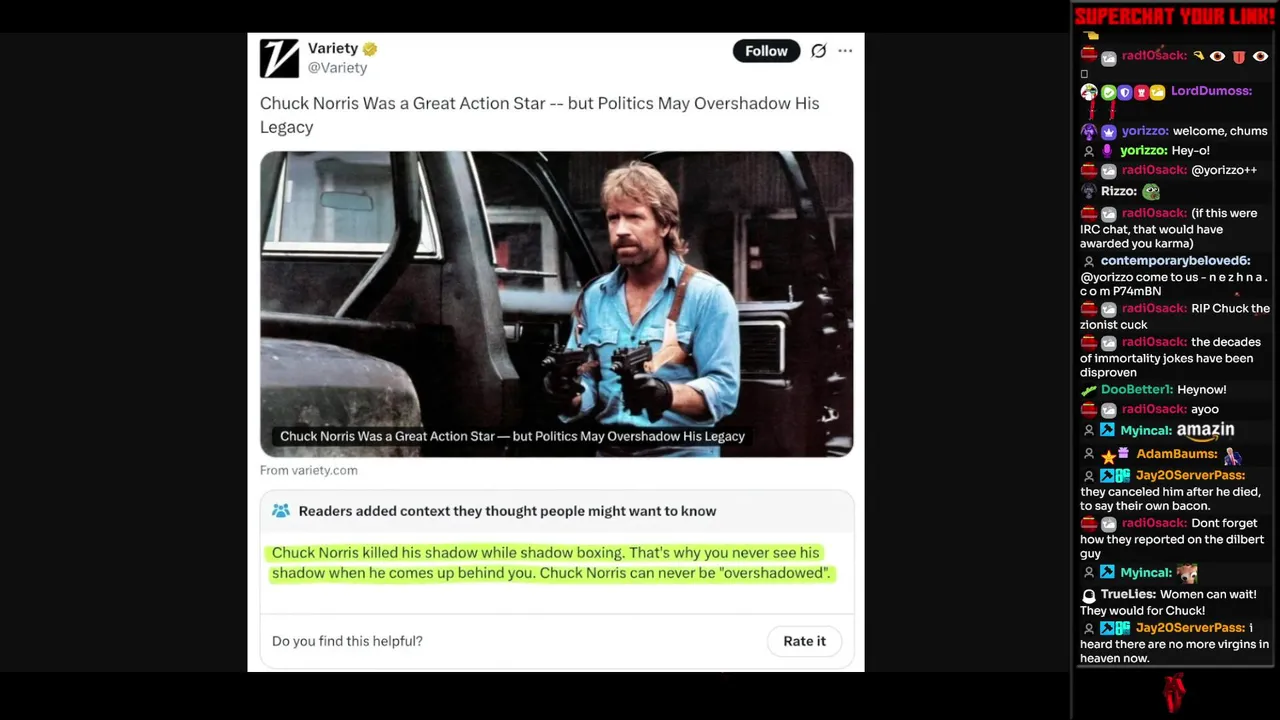Open the three-dot more options menu

[845, 51]
